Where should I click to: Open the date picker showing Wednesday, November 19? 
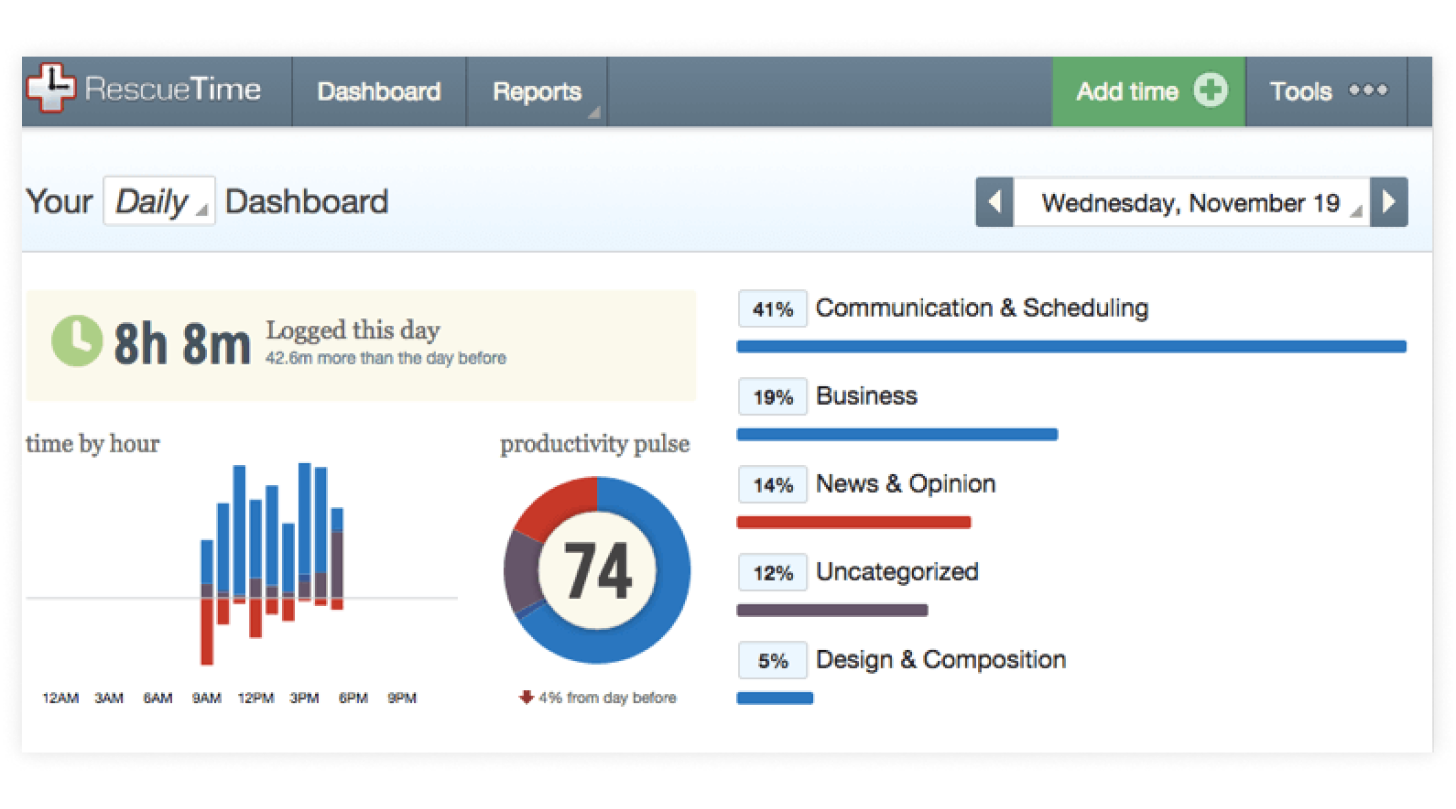coord(1190,202)
